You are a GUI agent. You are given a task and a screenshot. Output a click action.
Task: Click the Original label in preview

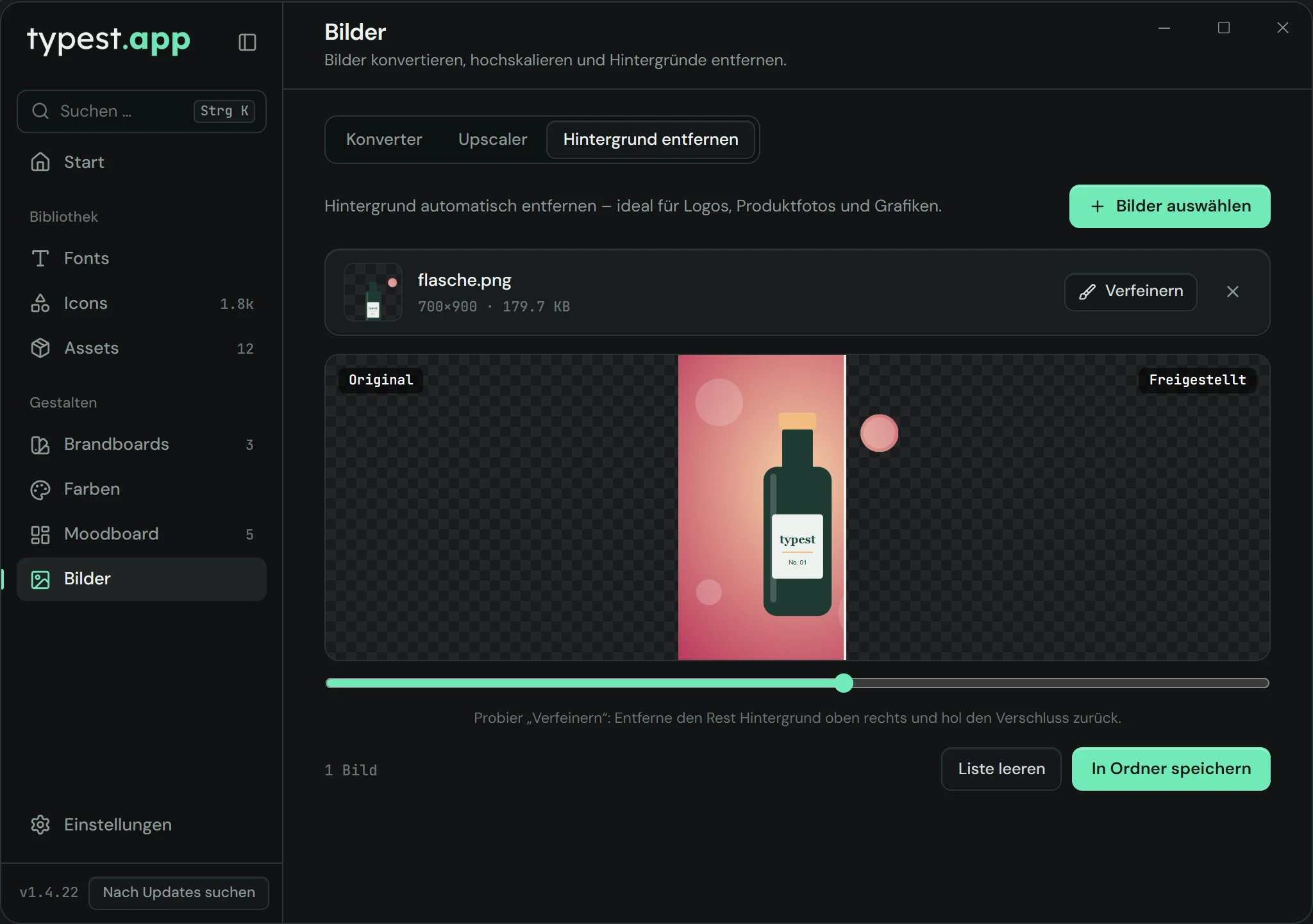[x=381, y=380]
